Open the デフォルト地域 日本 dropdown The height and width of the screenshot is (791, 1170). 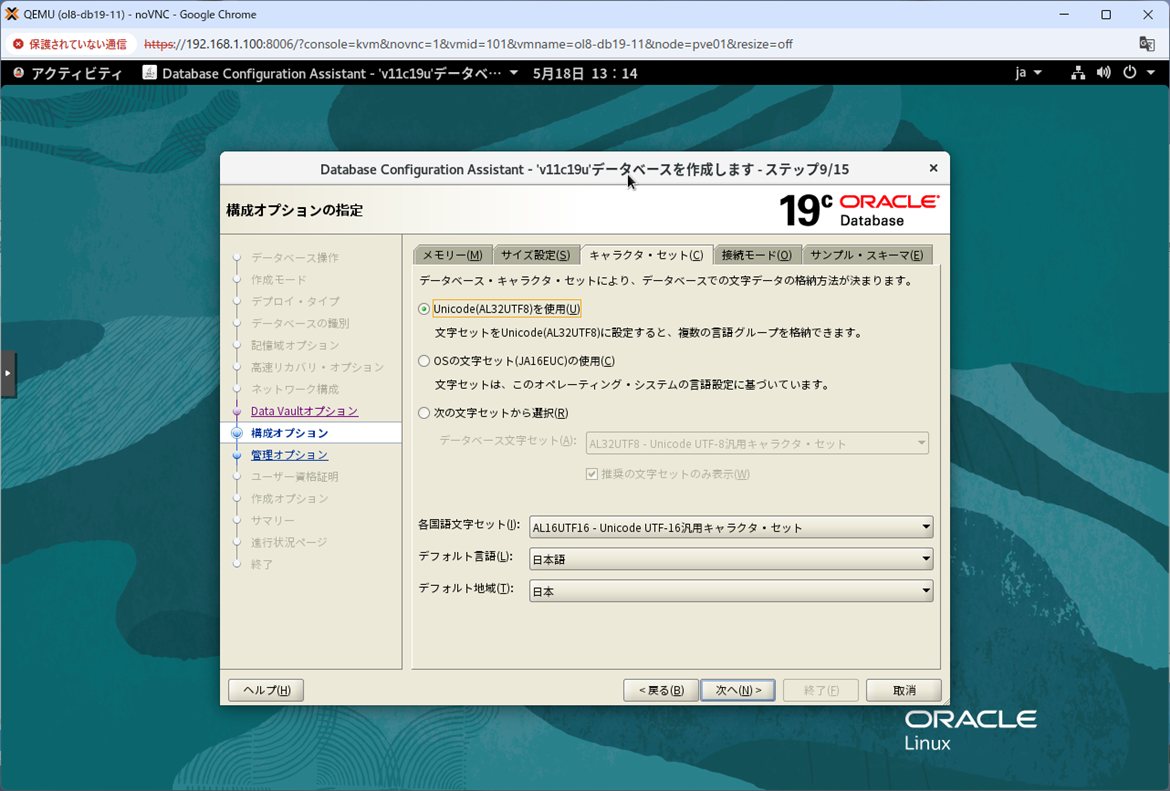point(731,591)
